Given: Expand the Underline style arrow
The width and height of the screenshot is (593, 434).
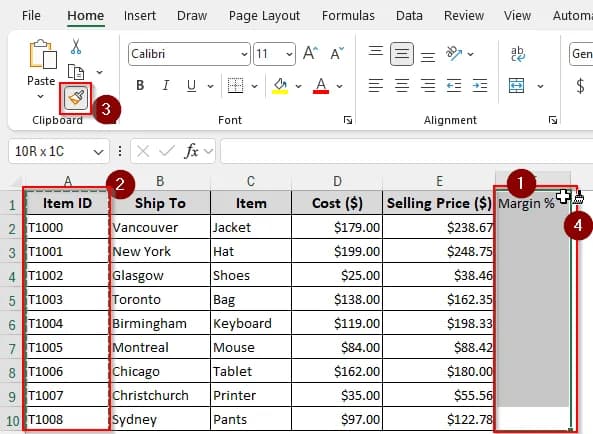Looking at the screenshot, I should click(x=210, y=87).
